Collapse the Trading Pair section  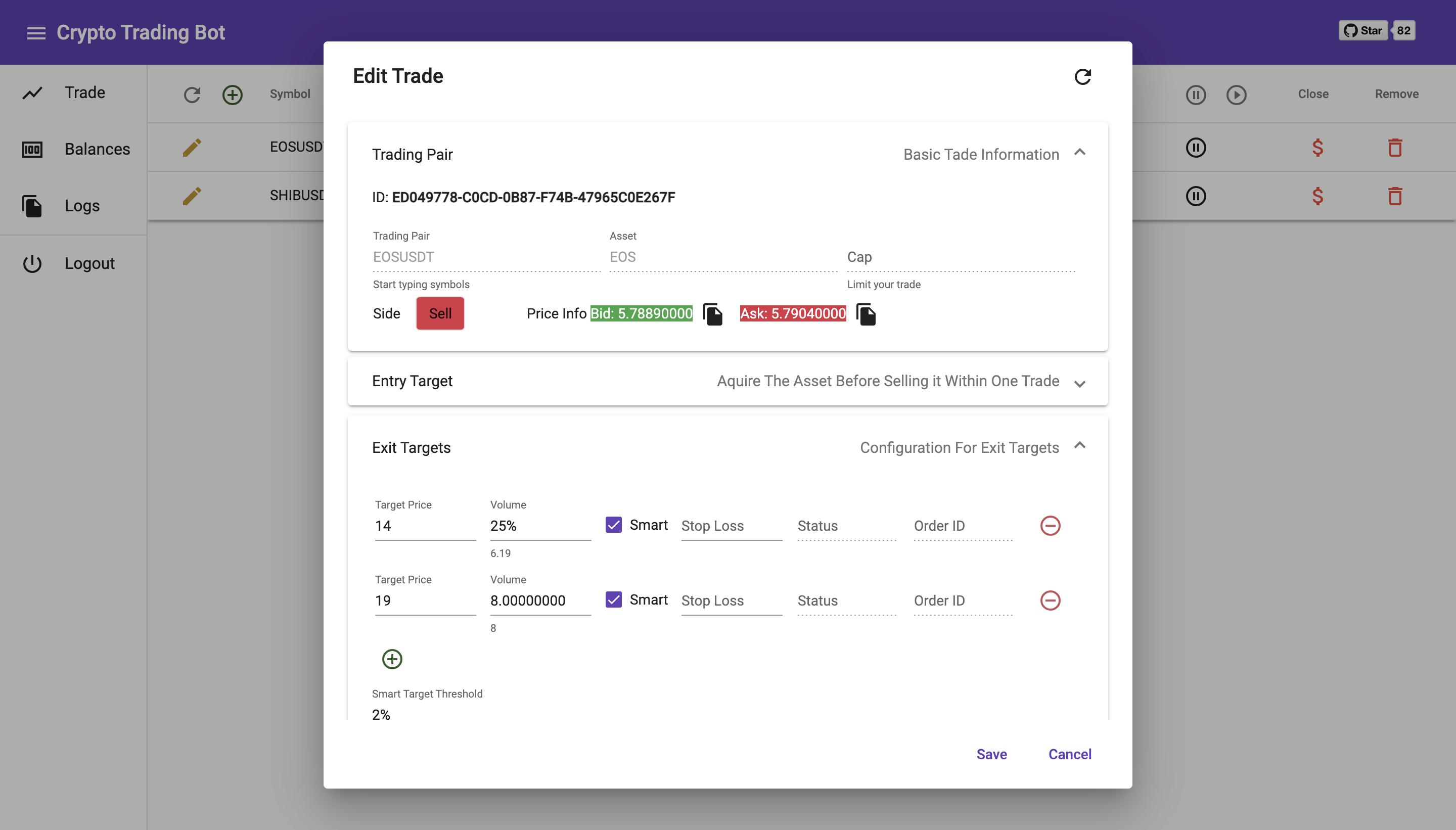point(1079,152)
